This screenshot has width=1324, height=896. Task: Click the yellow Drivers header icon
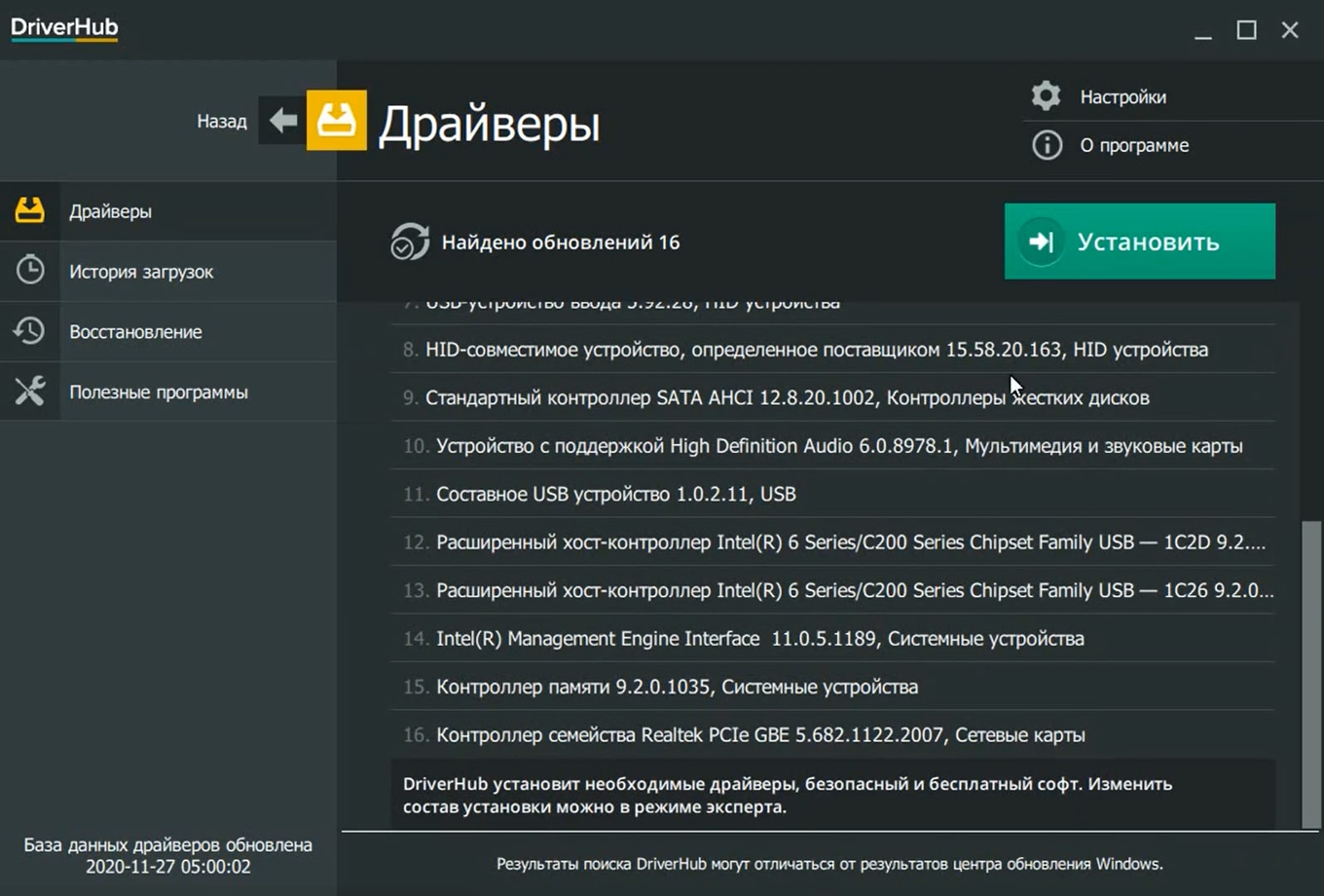tap(336, 121)
